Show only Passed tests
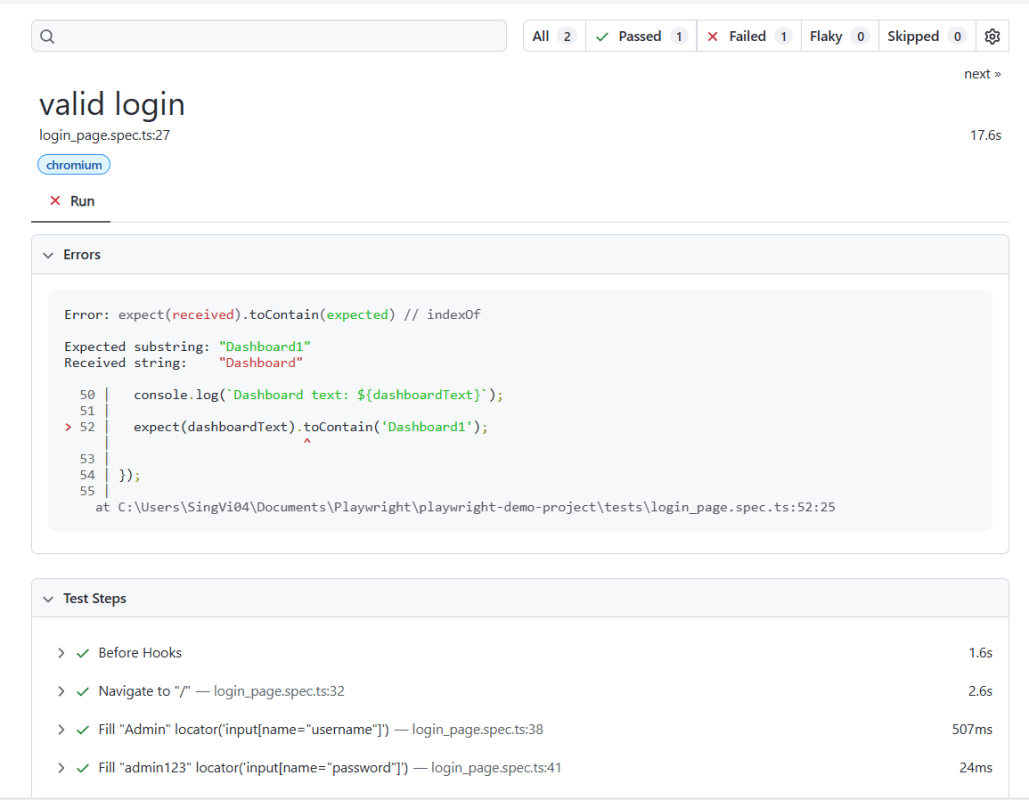 click(x=641, y=37)
